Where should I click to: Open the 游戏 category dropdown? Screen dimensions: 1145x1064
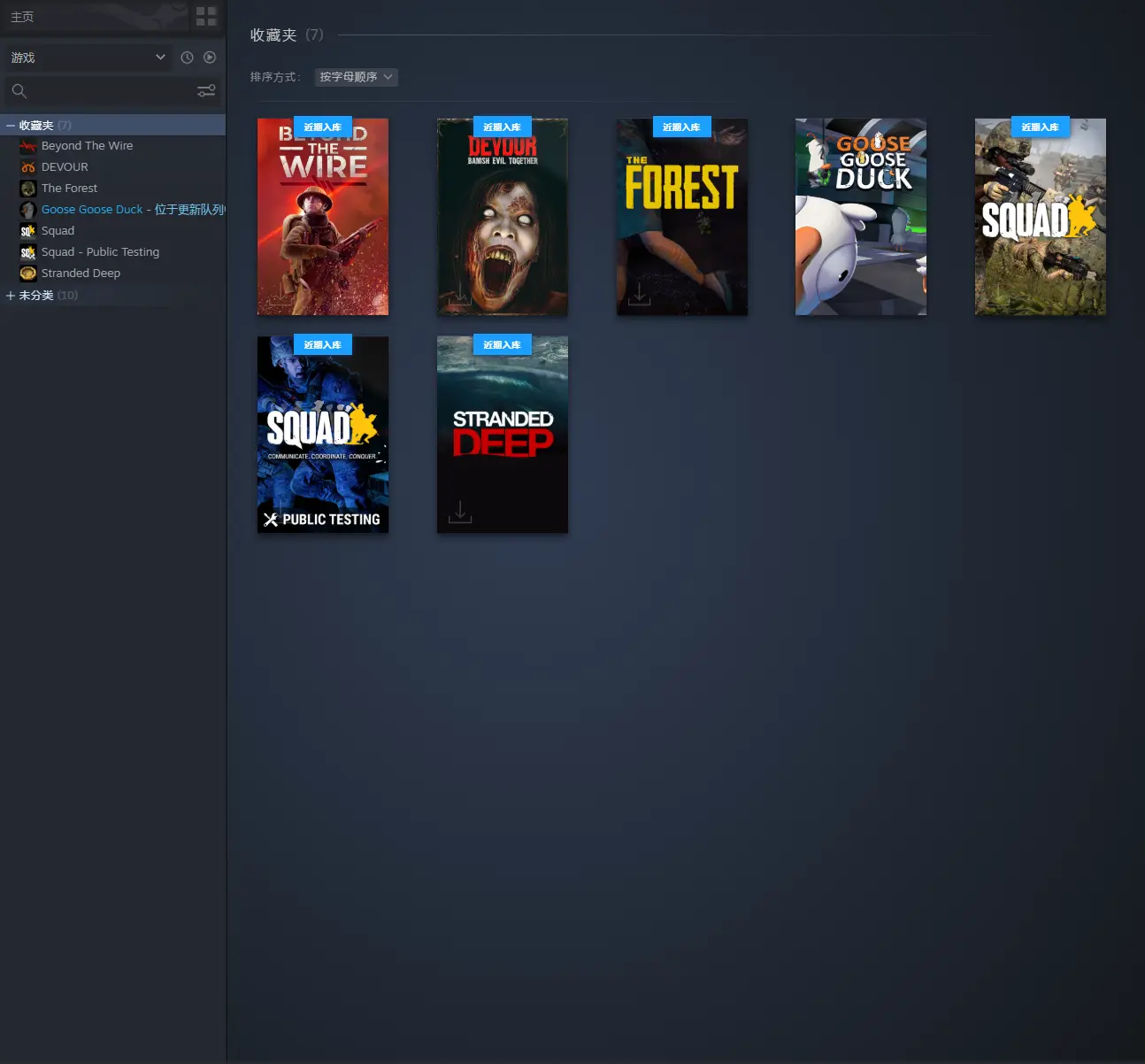[88, 58]
